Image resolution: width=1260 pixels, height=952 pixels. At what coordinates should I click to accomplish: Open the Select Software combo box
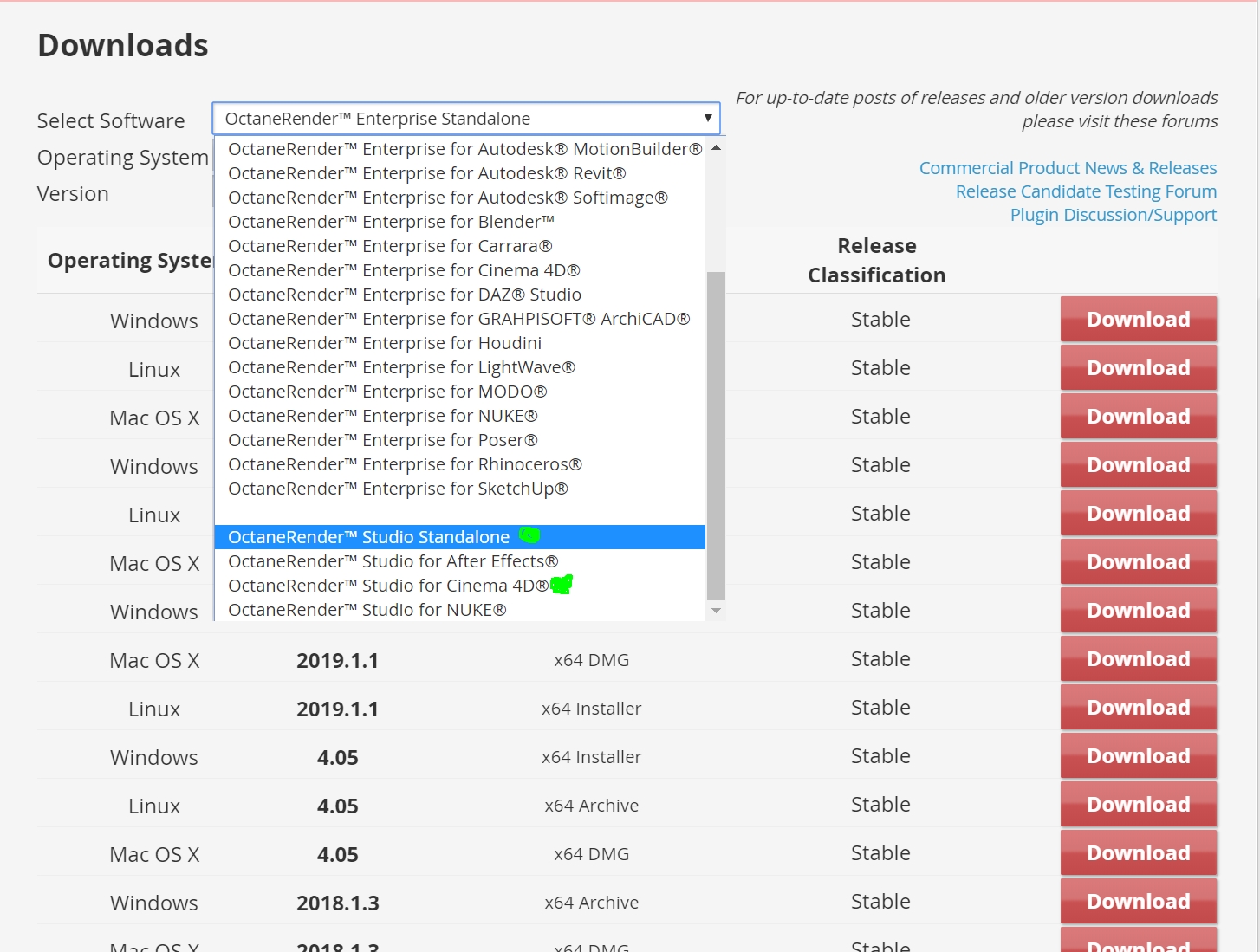click(466, 119)
